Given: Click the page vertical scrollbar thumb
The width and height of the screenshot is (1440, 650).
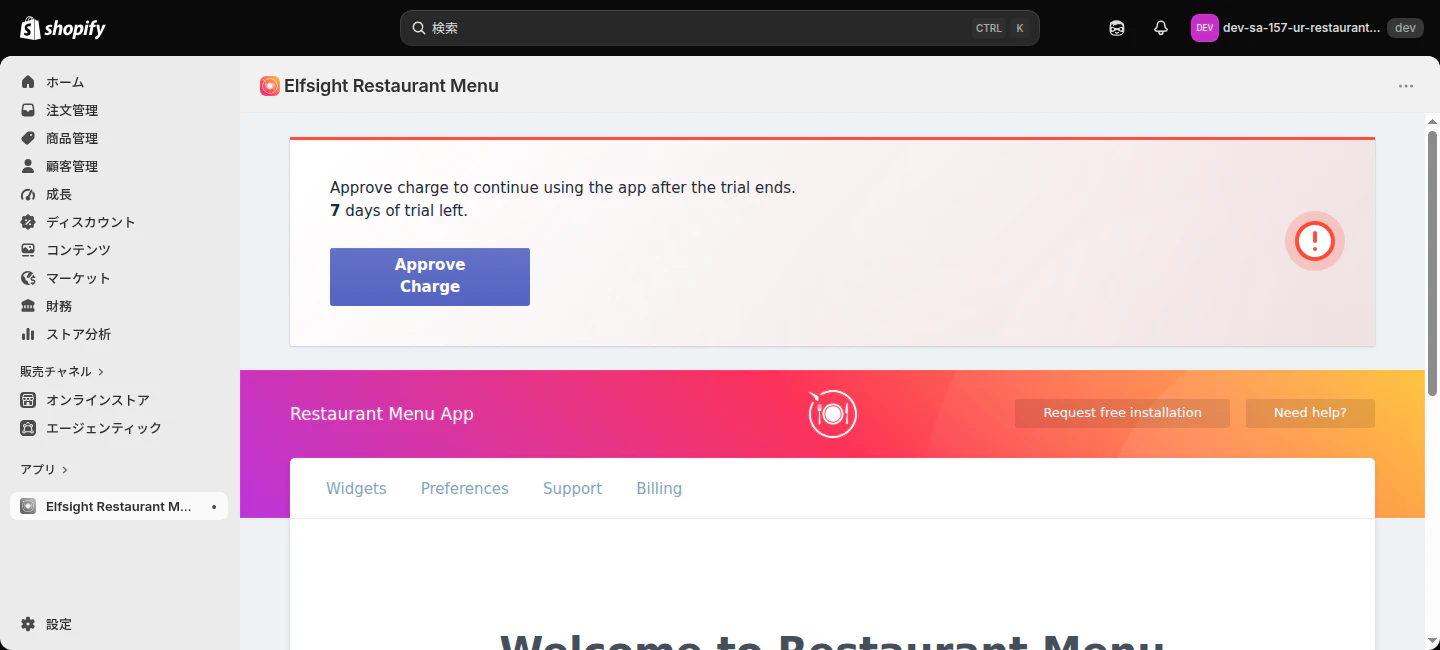Looking at the screenshot, I should (1432, 263).
